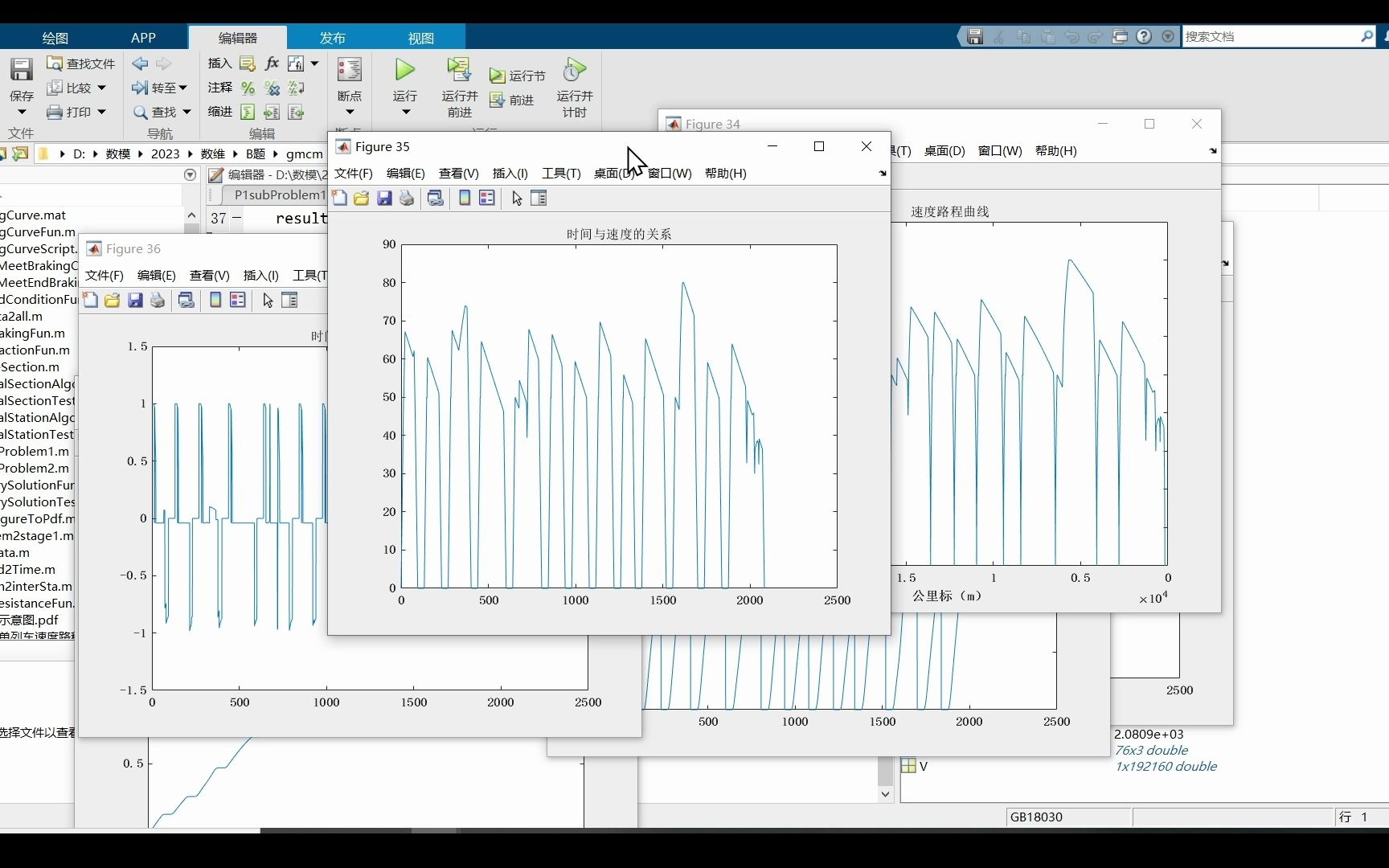Image resolution: width=1389 pixels, height=868 pixels.
Task: Click the fx insert function icon
Action: click(272, 63)
